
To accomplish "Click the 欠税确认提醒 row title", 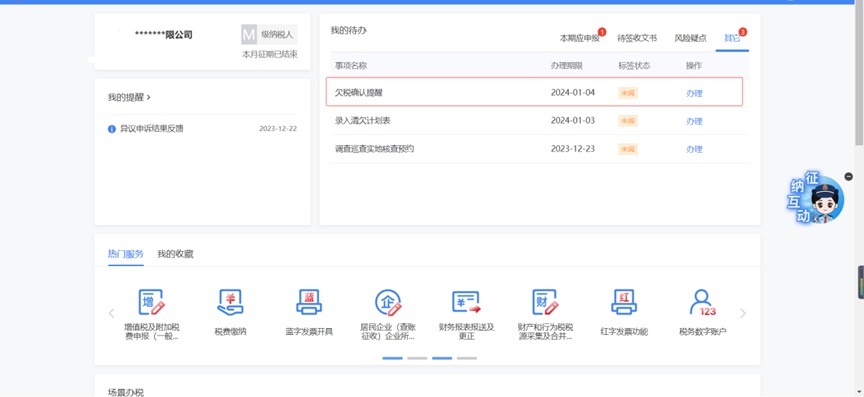I will pos(359,93).
